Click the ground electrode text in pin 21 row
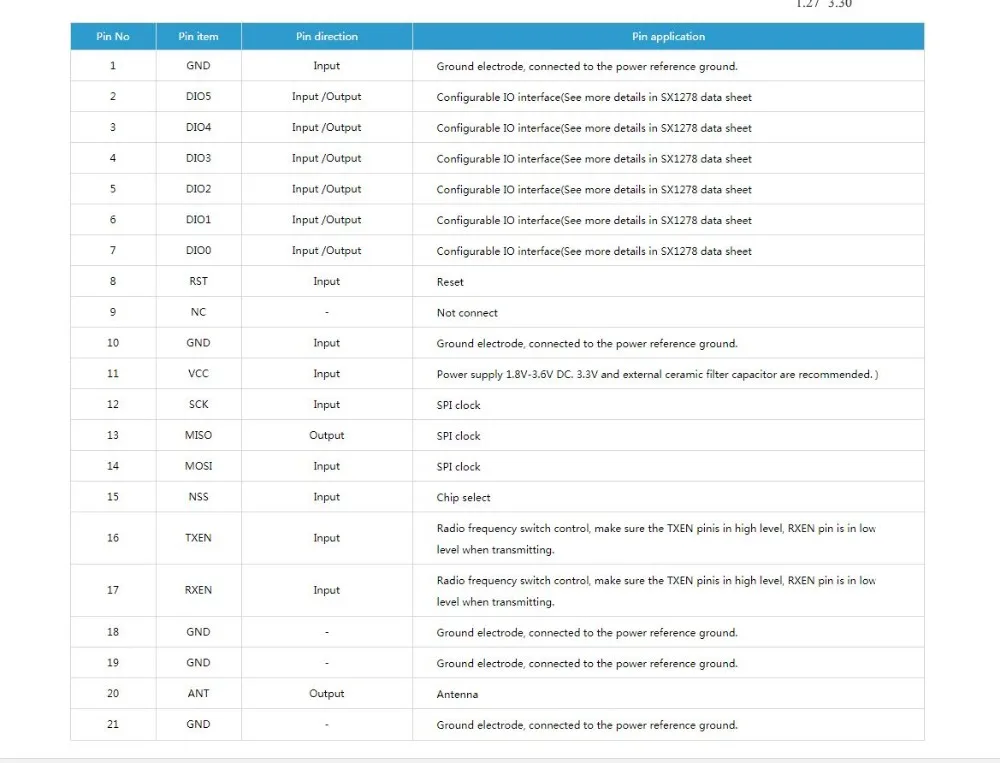Viewport: 1000px width, 763px height. (587, 725)
